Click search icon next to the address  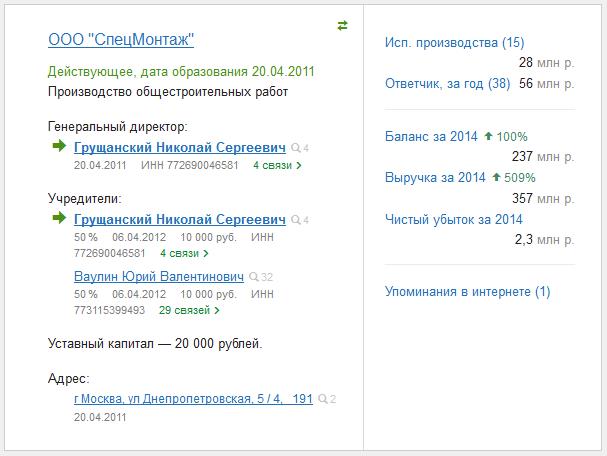[322, 399]
